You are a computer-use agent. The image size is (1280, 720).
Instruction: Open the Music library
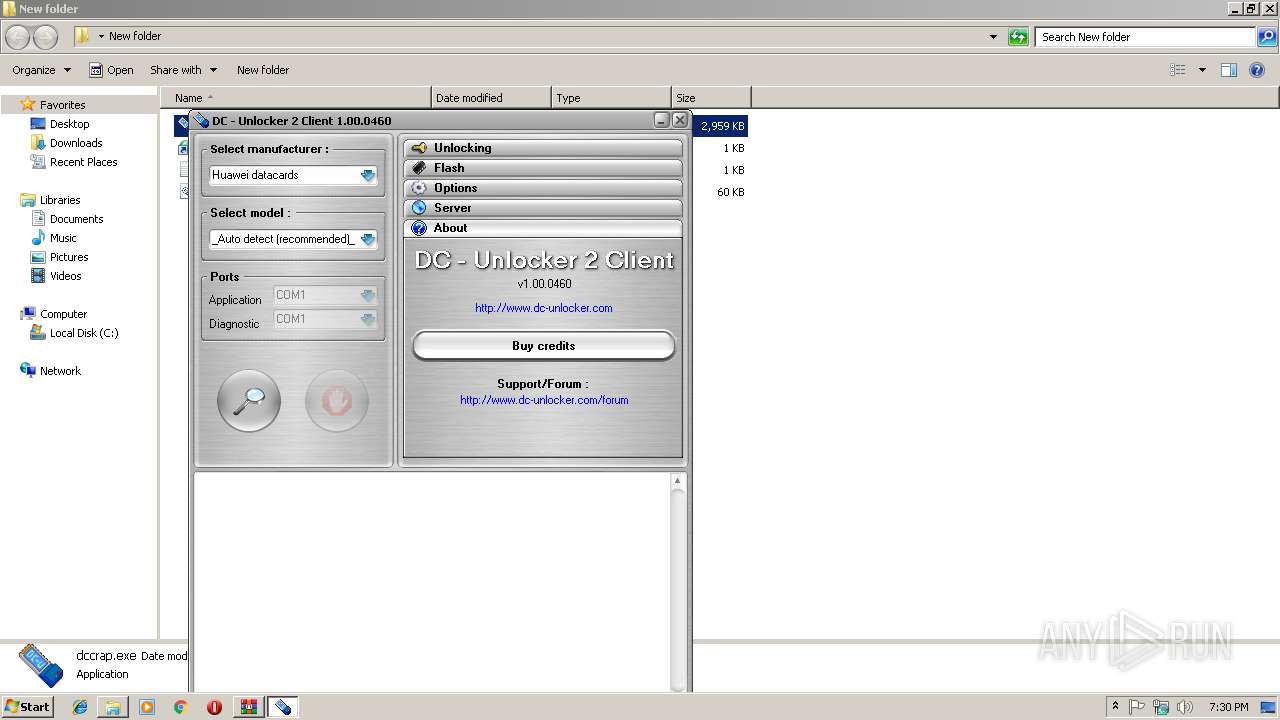coord(63,238)
